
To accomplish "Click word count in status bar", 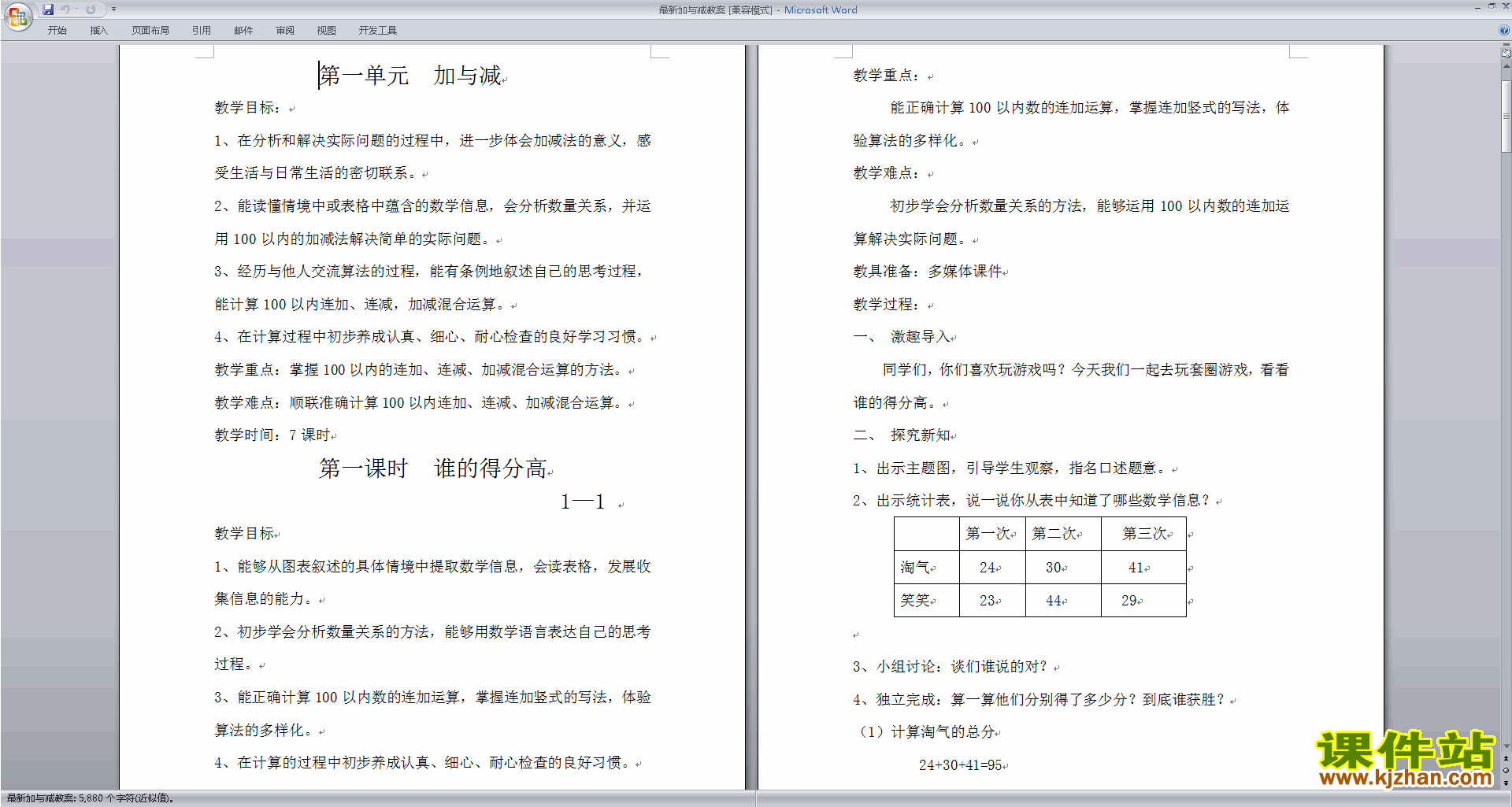I will [90, 798].
